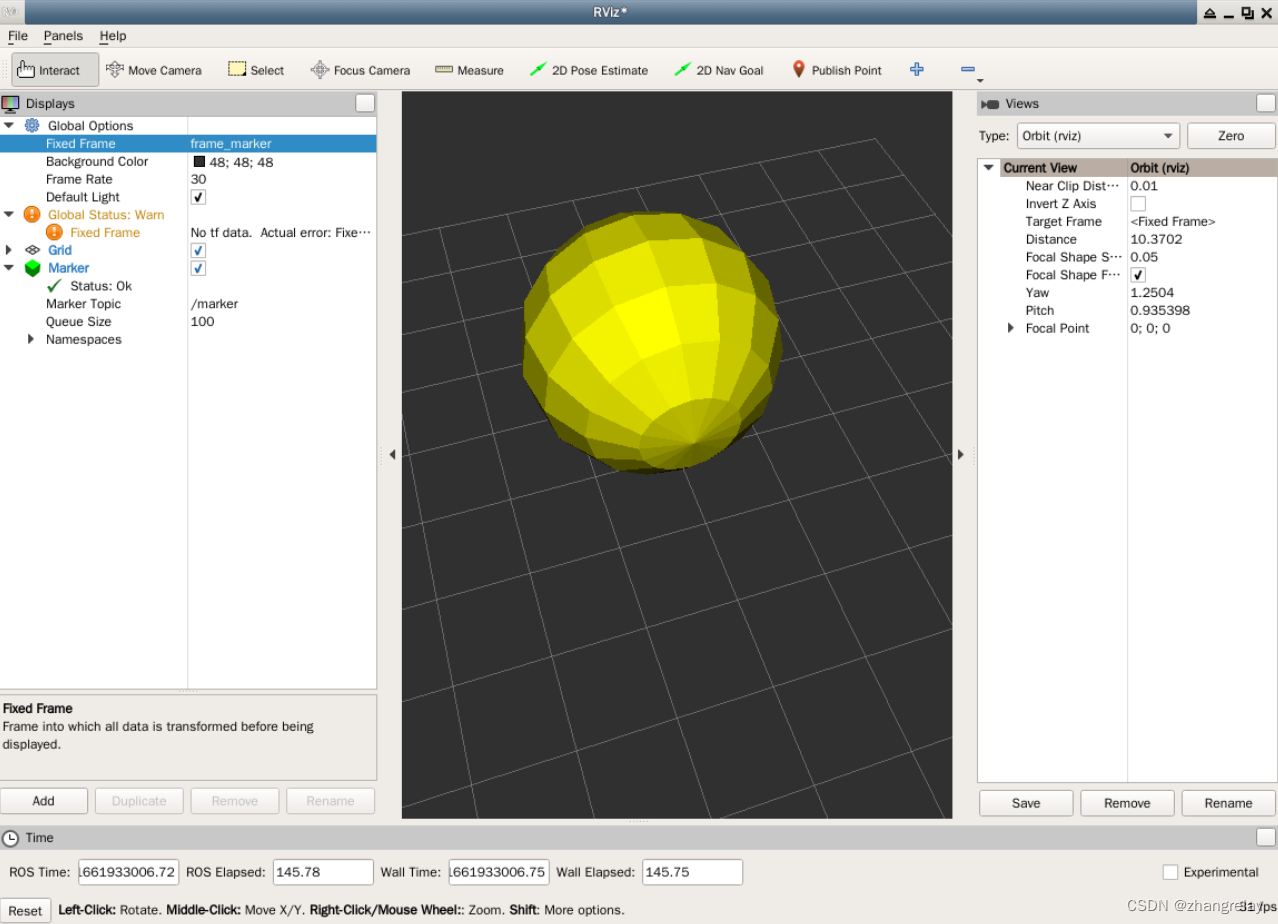Click the Add display button
Screen dimensions: 1278x924
click(x=43, y=801)
